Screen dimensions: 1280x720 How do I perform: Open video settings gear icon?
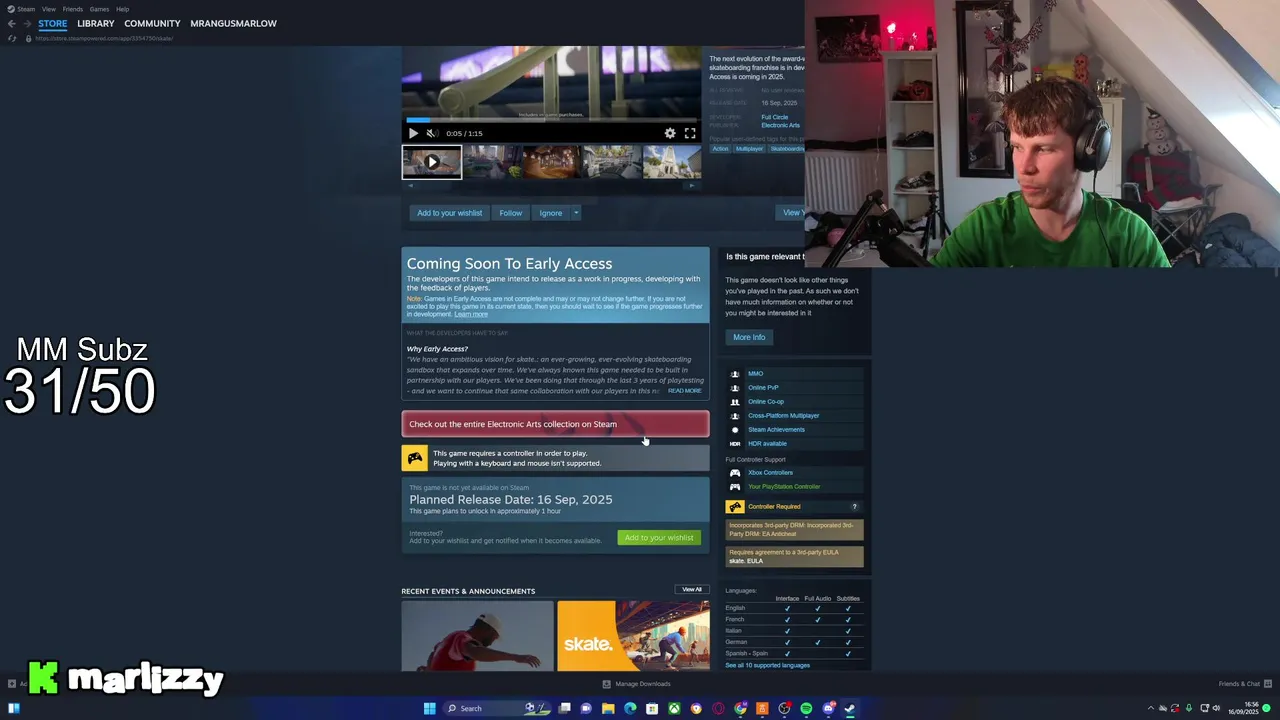pyautogui.click(x=670, y=133)
